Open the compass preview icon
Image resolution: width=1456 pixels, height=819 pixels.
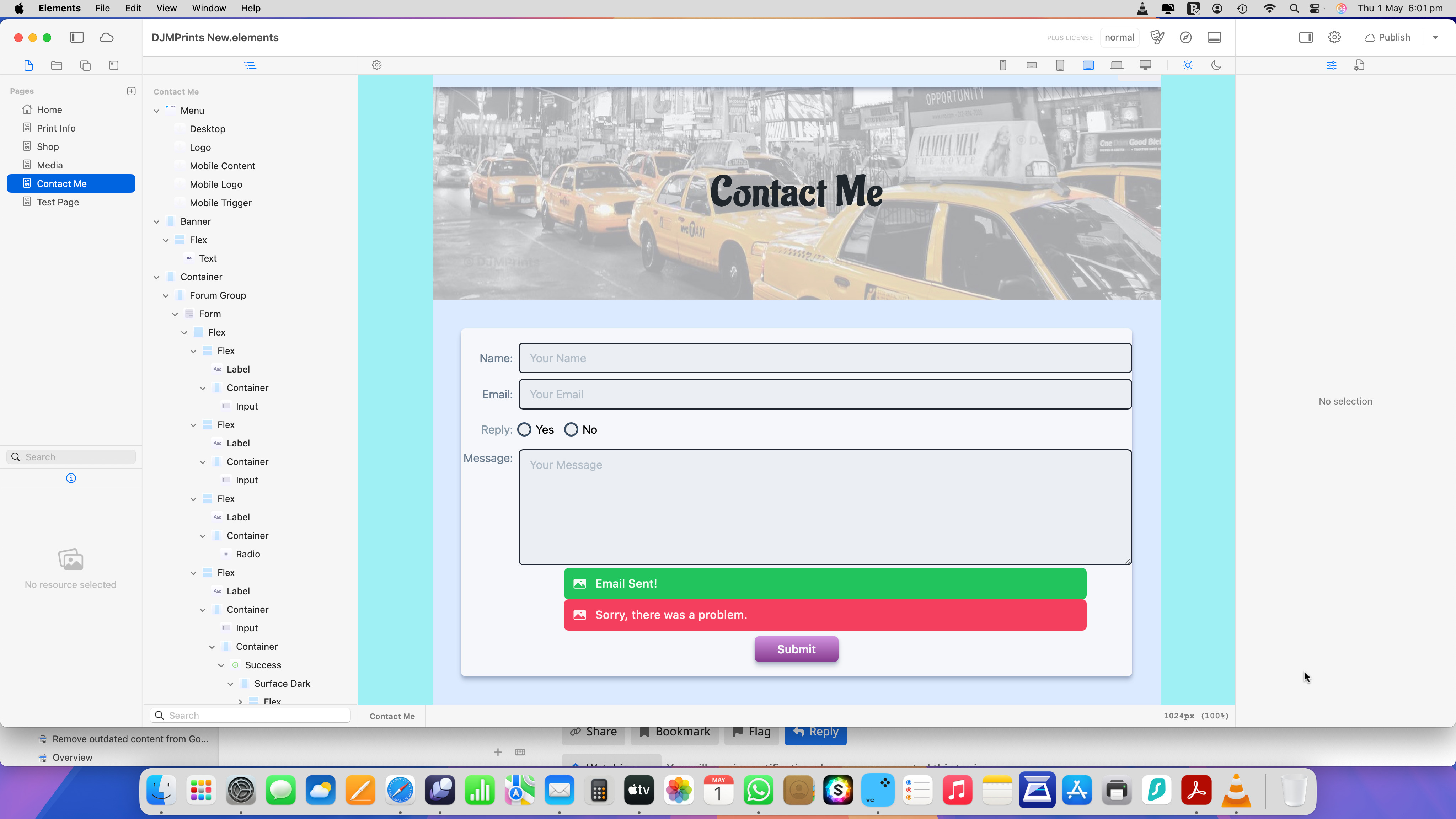coord(1185,37)
